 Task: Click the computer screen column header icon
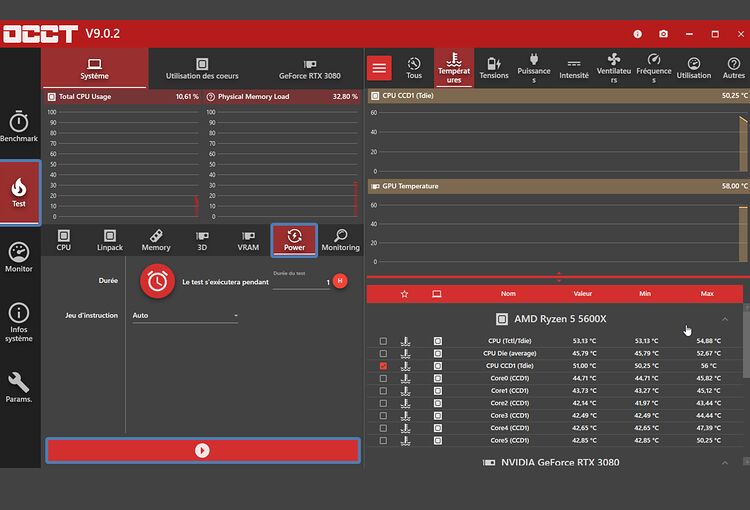[437, 294]
